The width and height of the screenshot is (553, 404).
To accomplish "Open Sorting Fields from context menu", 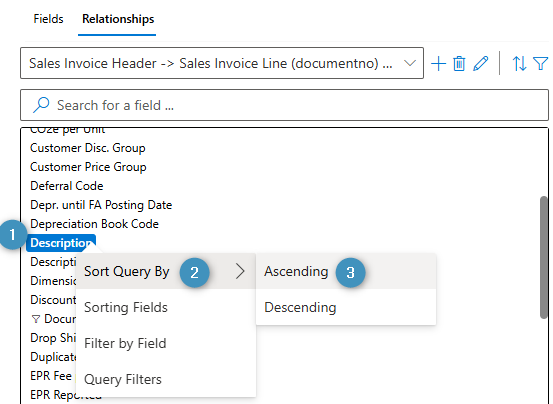I will (166, 307).
